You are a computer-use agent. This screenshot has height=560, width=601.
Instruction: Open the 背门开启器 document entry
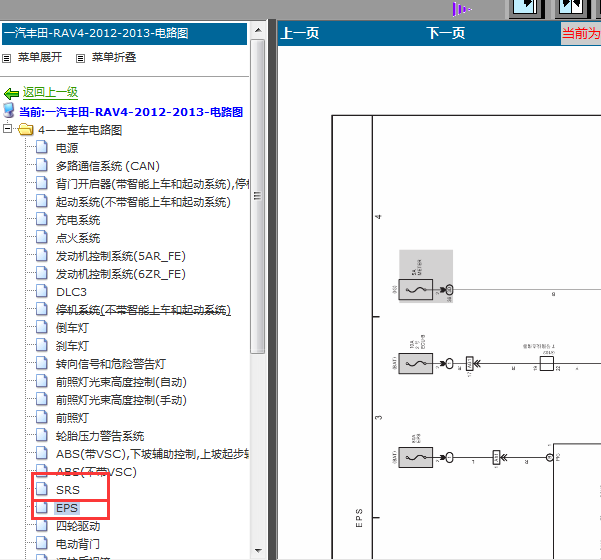[152, 184]
